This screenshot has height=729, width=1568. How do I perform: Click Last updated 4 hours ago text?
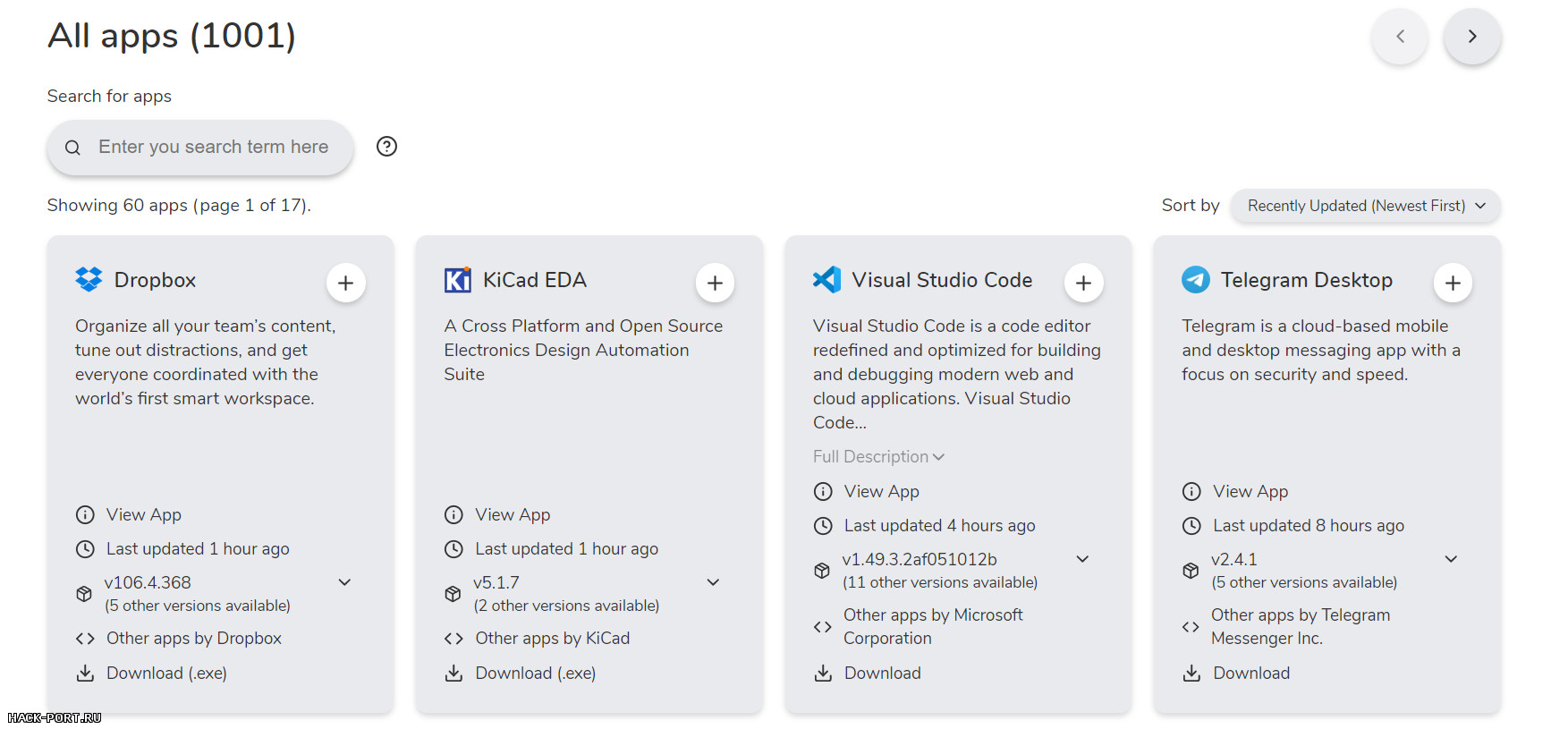point(940,526)
